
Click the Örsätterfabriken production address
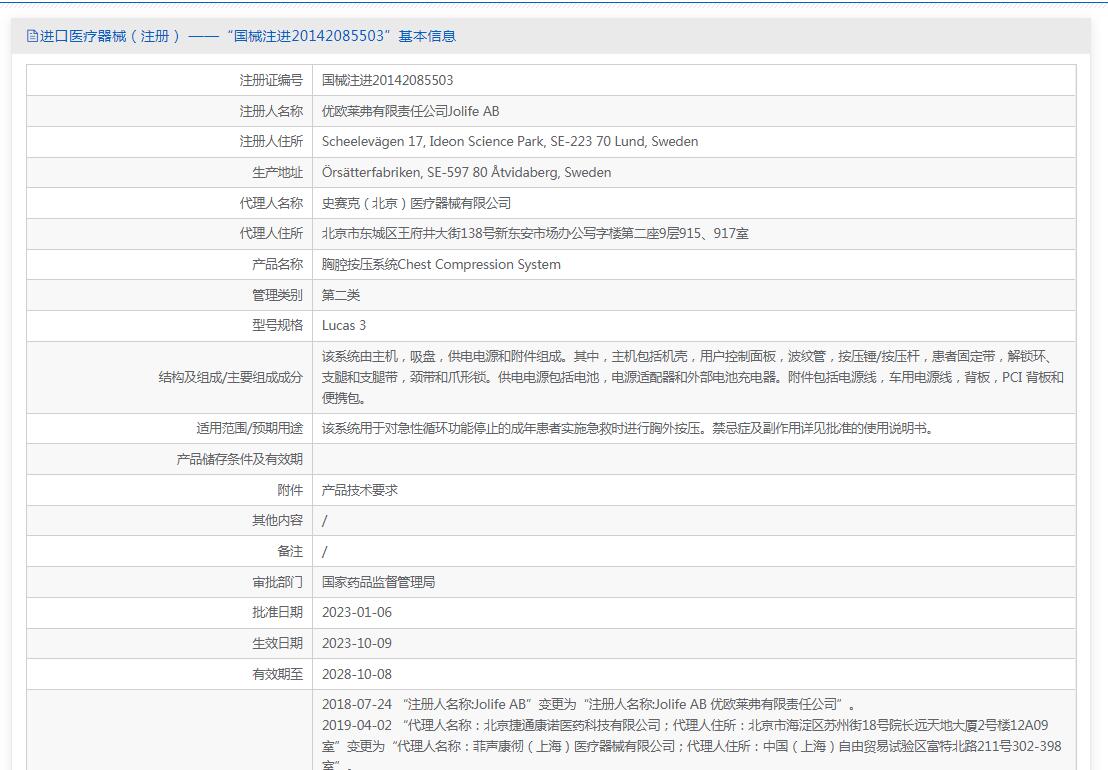click(x=466, y=172)
